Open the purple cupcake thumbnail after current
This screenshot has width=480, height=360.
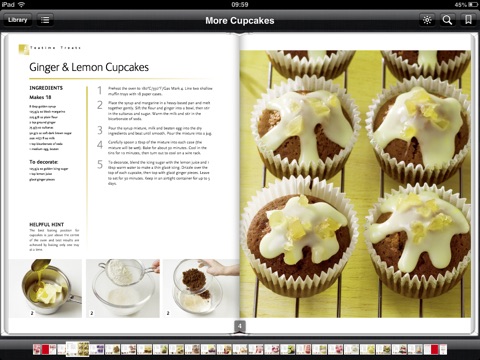tap(97, 349)
